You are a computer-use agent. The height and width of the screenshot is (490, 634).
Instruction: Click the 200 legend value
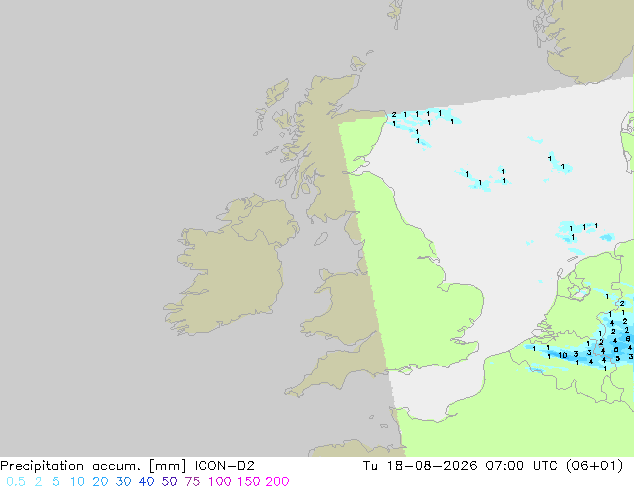[277, 482]
